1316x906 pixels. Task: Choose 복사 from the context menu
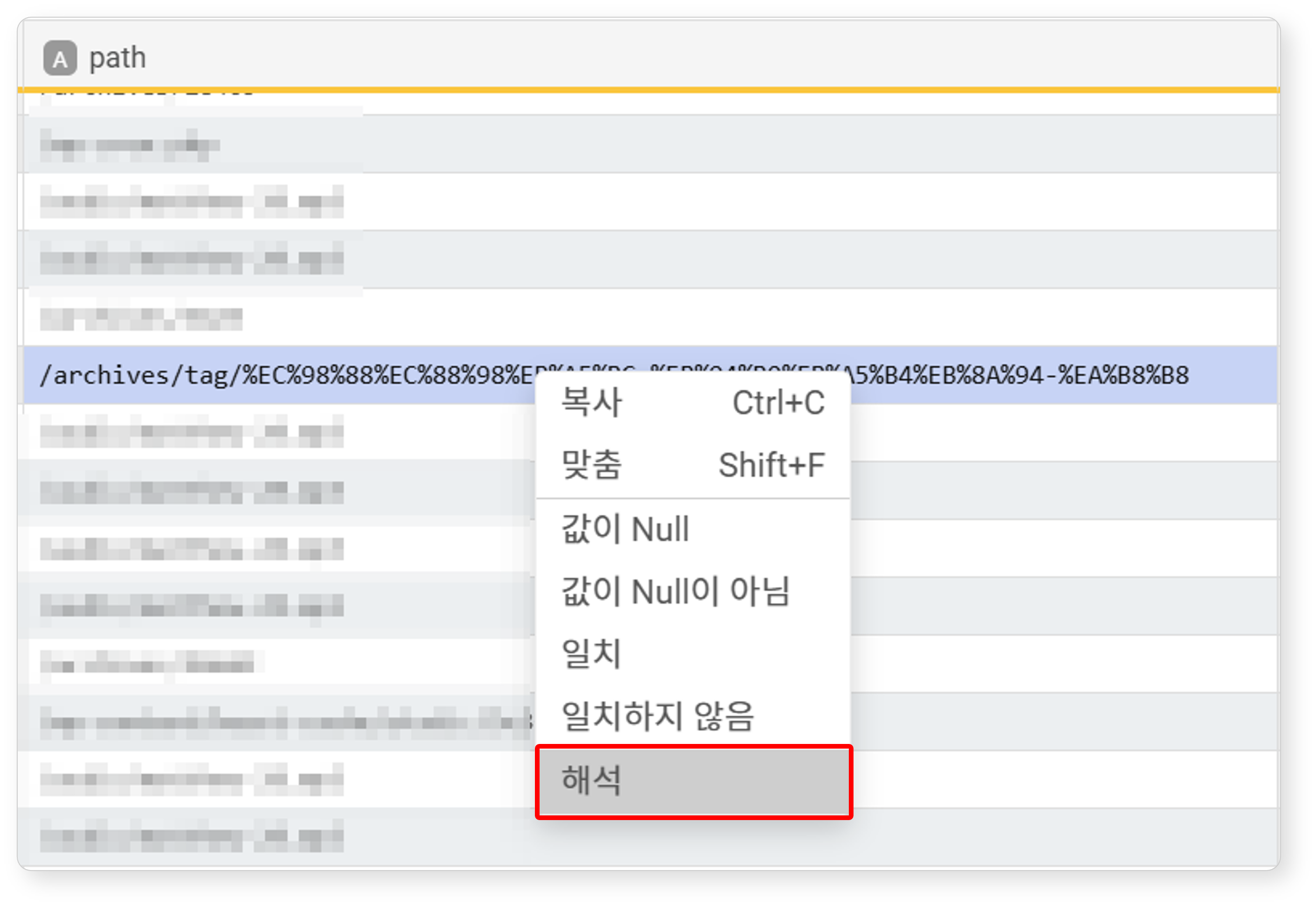point(693,403)
